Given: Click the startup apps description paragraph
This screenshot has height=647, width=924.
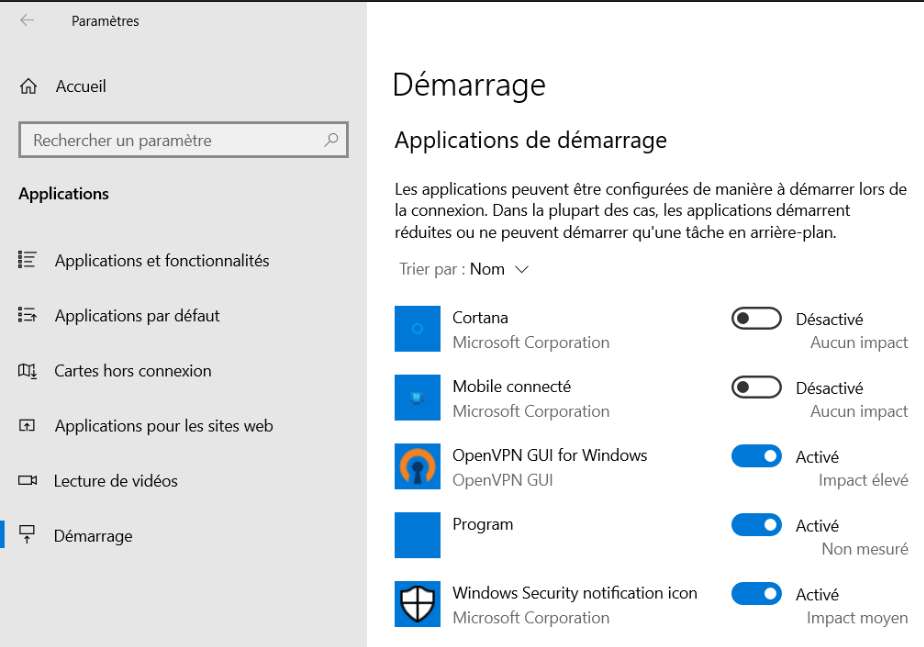Looking at the screenshot, I should 651,210.
